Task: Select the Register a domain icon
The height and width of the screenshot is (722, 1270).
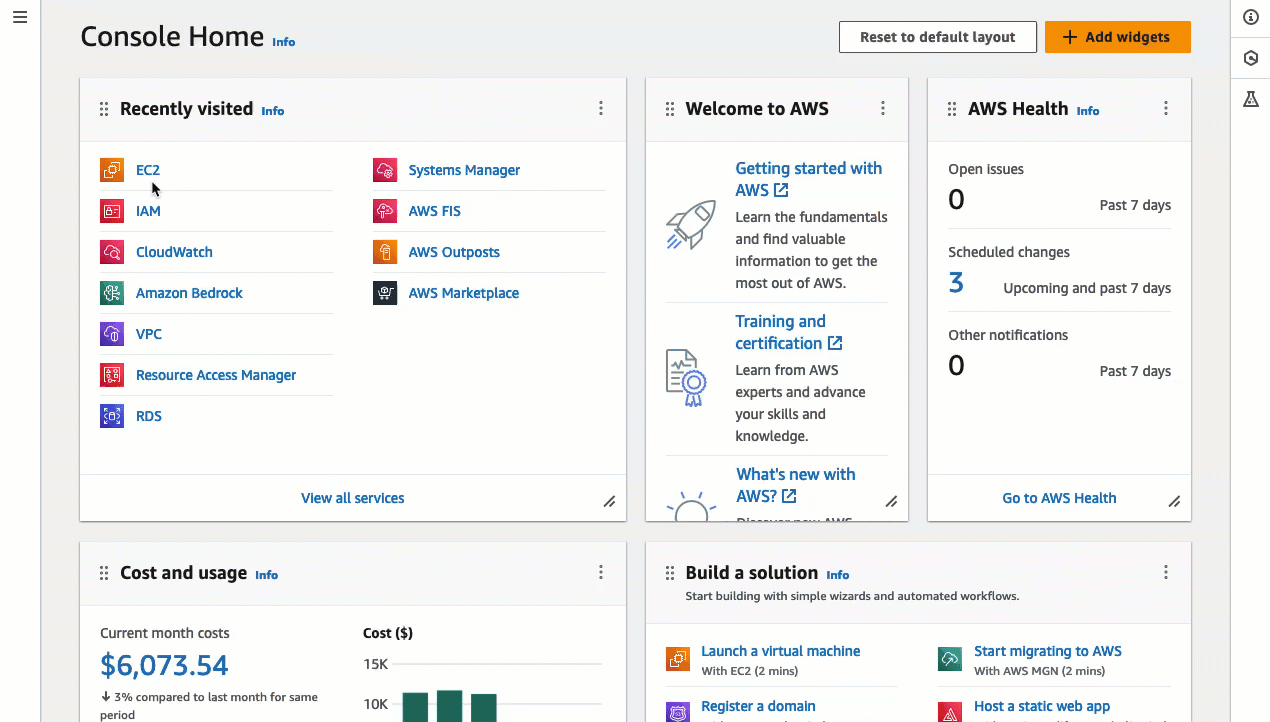Action: [x=677, y=711]
